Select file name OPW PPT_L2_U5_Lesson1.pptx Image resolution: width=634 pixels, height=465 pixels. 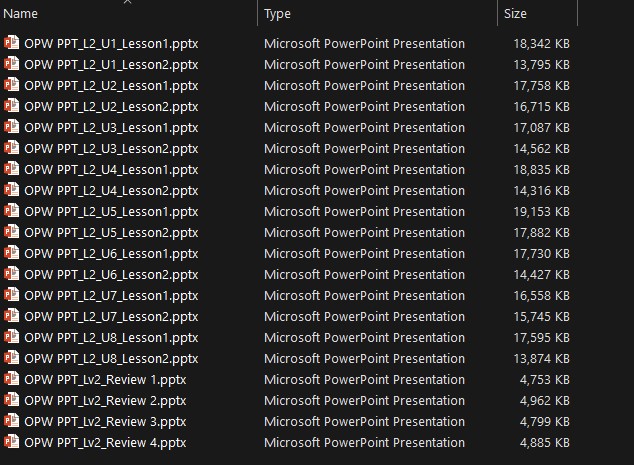coord(111,212)
